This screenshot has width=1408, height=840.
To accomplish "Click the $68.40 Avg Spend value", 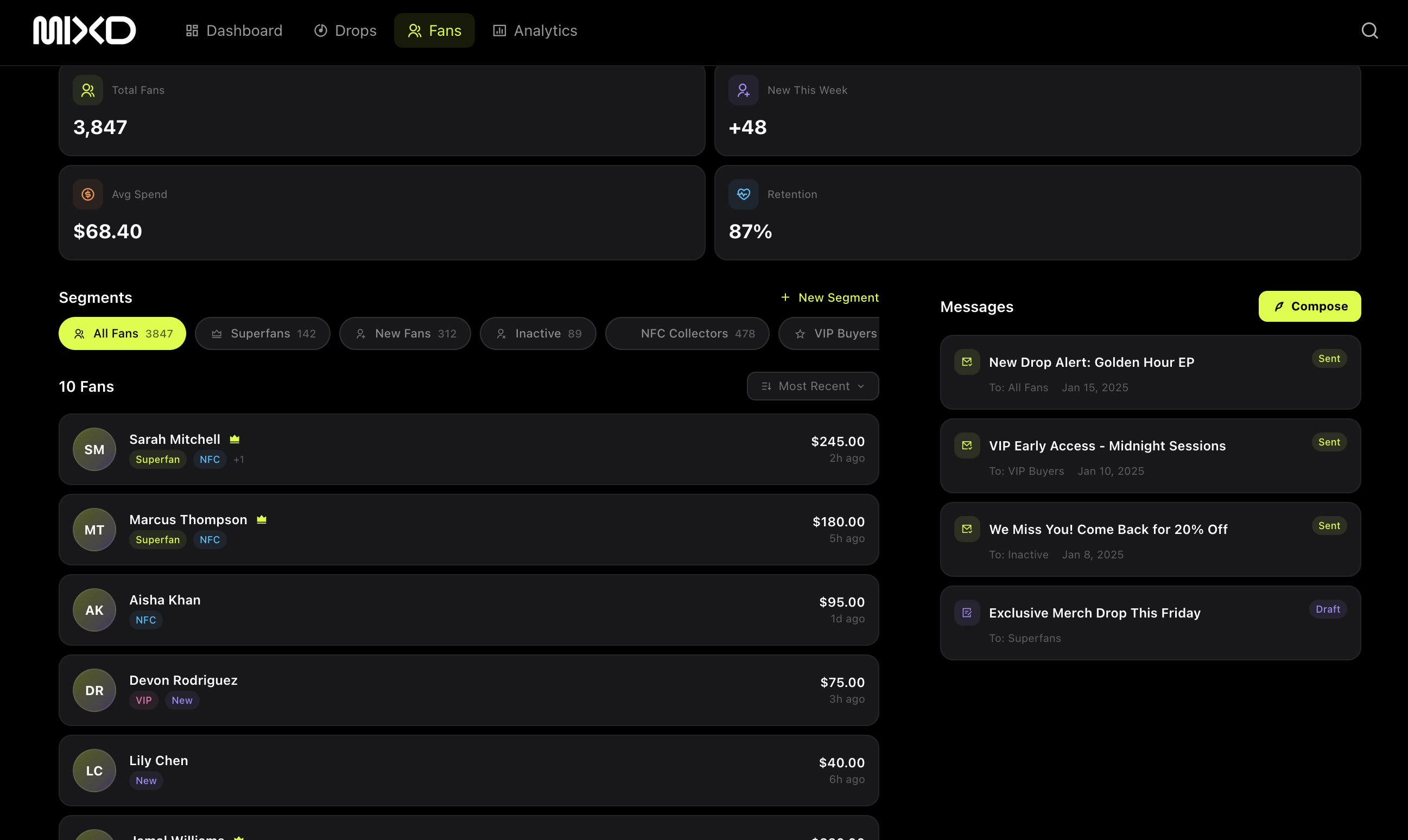I will pyautogui.click(x=107, y=232).
